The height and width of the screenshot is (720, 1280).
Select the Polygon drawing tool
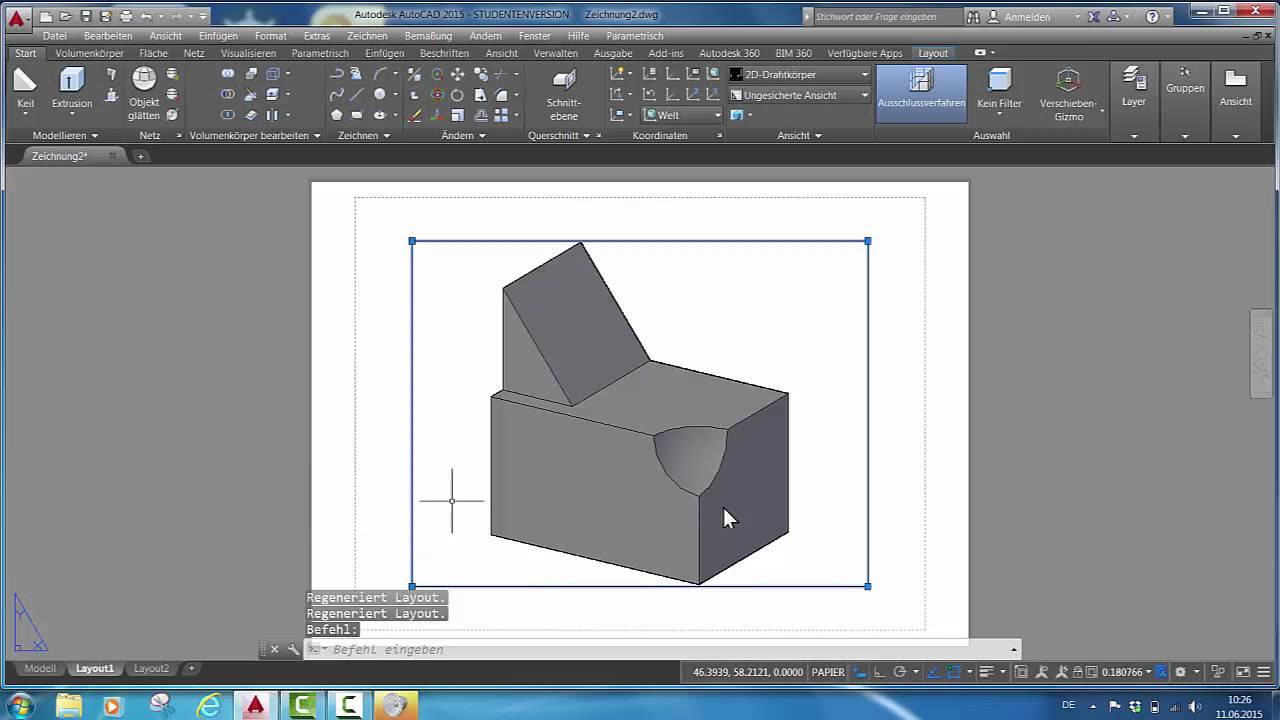337,115
